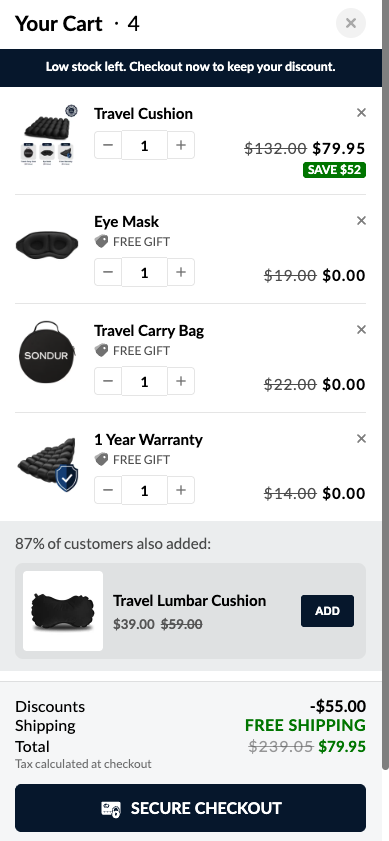Increase Eye Mask quantity
Viewport: 389px width, 841px height.
pyautogui.click(x=181, y=272)
